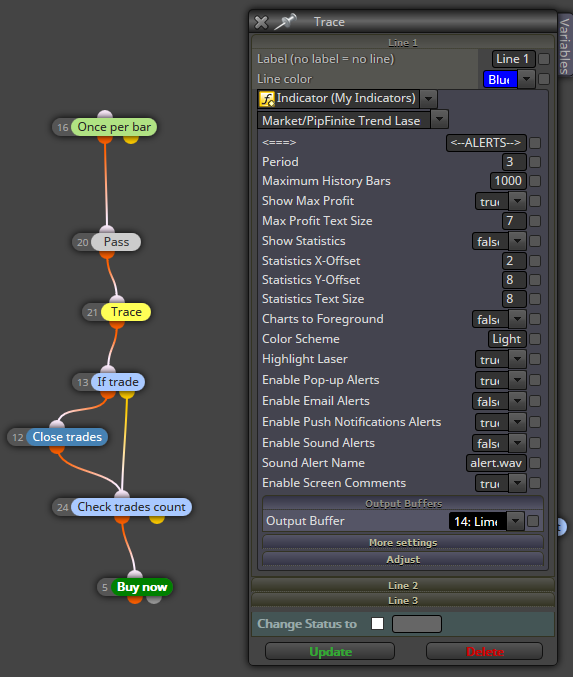Click the green Update button

point(330,651)
